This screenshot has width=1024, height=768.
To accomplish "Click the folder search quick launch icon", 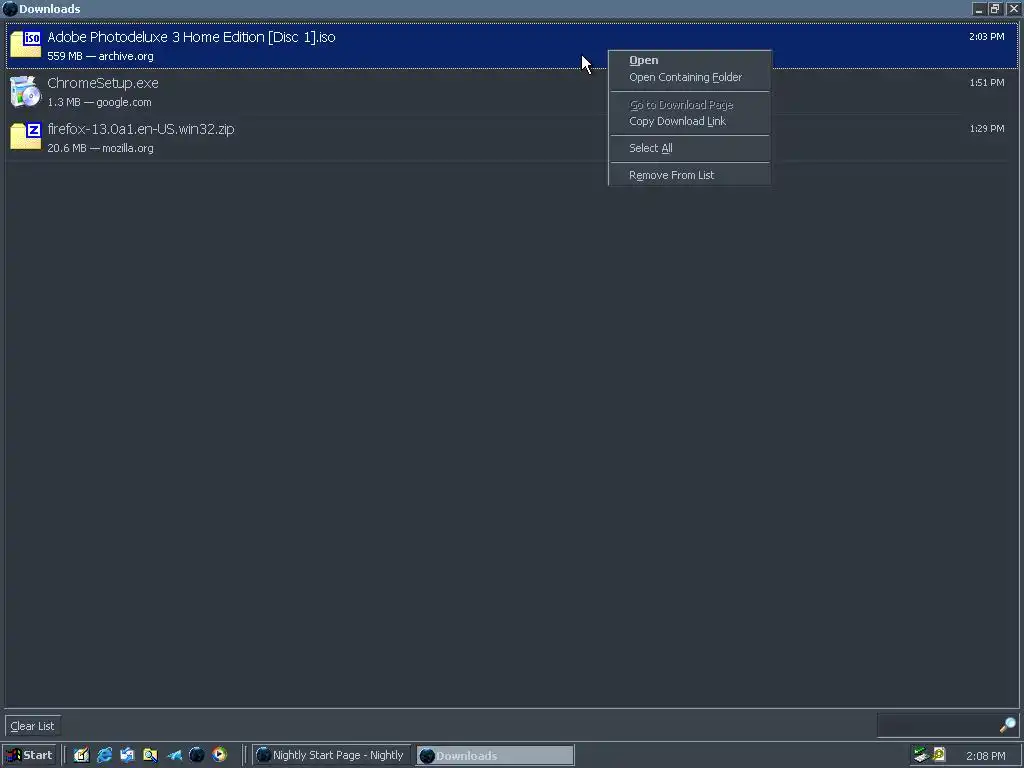I will (150, 755).
